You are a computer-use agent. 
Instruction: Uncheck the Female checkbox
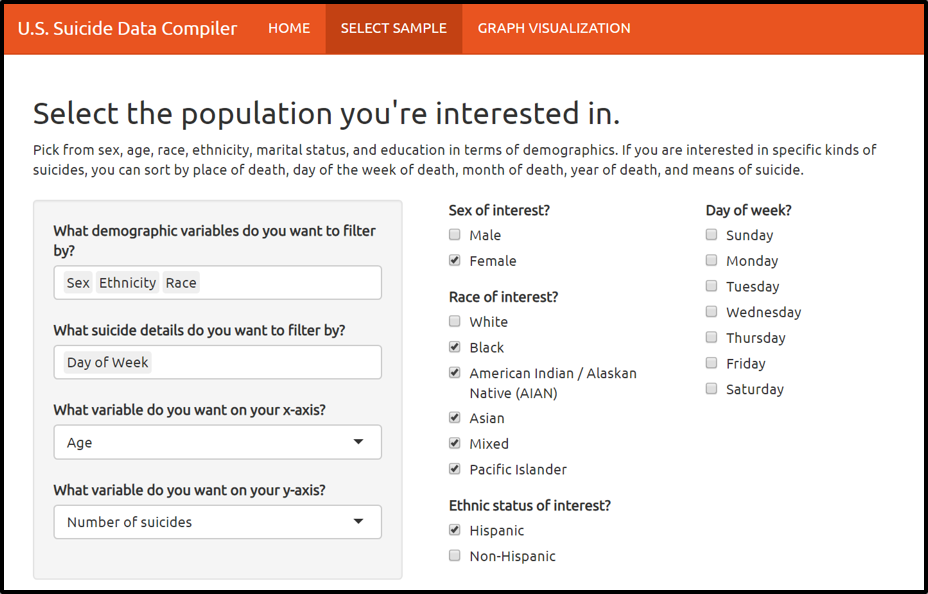click(455, 261)
